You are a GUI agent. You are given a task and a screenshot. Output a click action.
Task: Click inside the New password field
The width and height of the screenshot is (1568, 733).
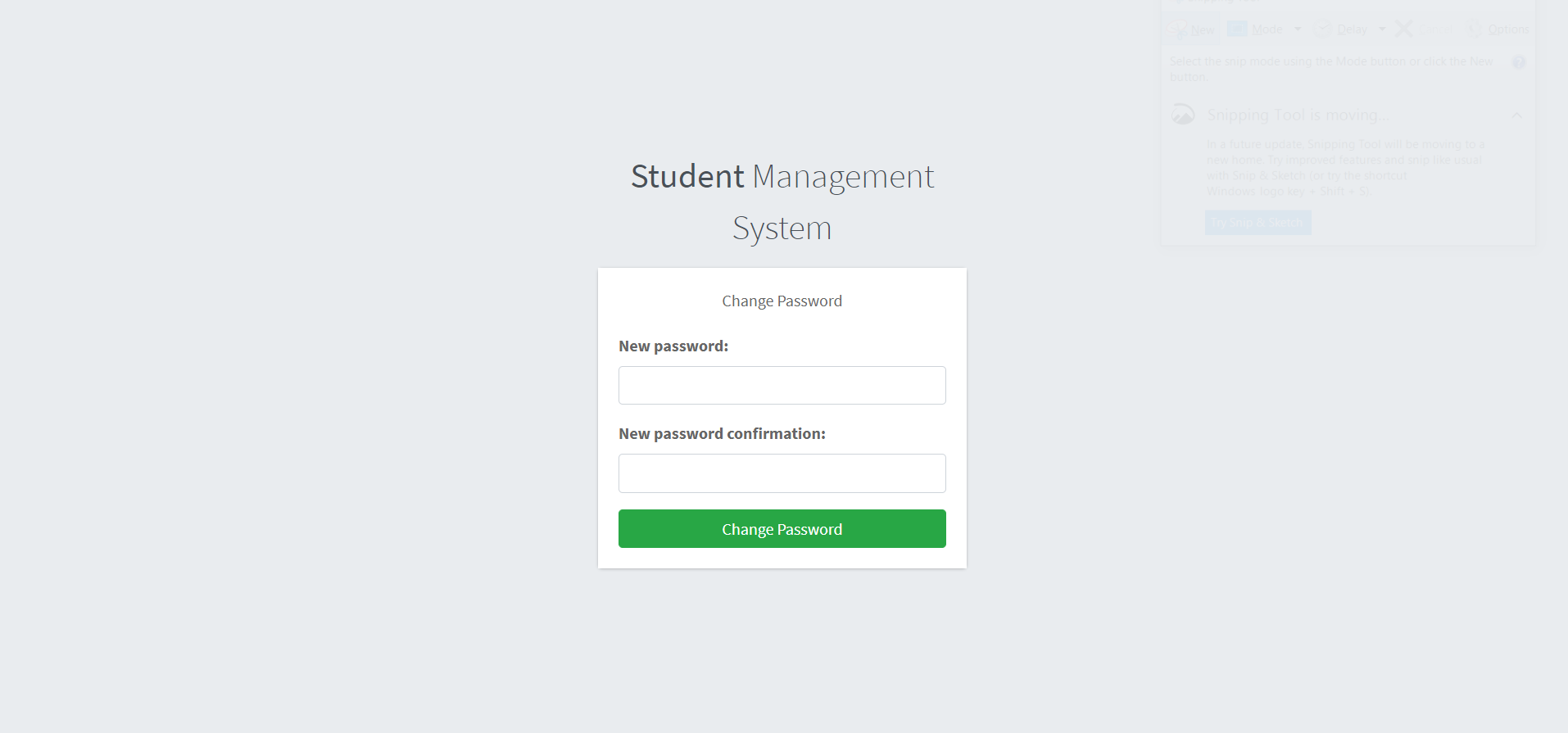[782, 385]
